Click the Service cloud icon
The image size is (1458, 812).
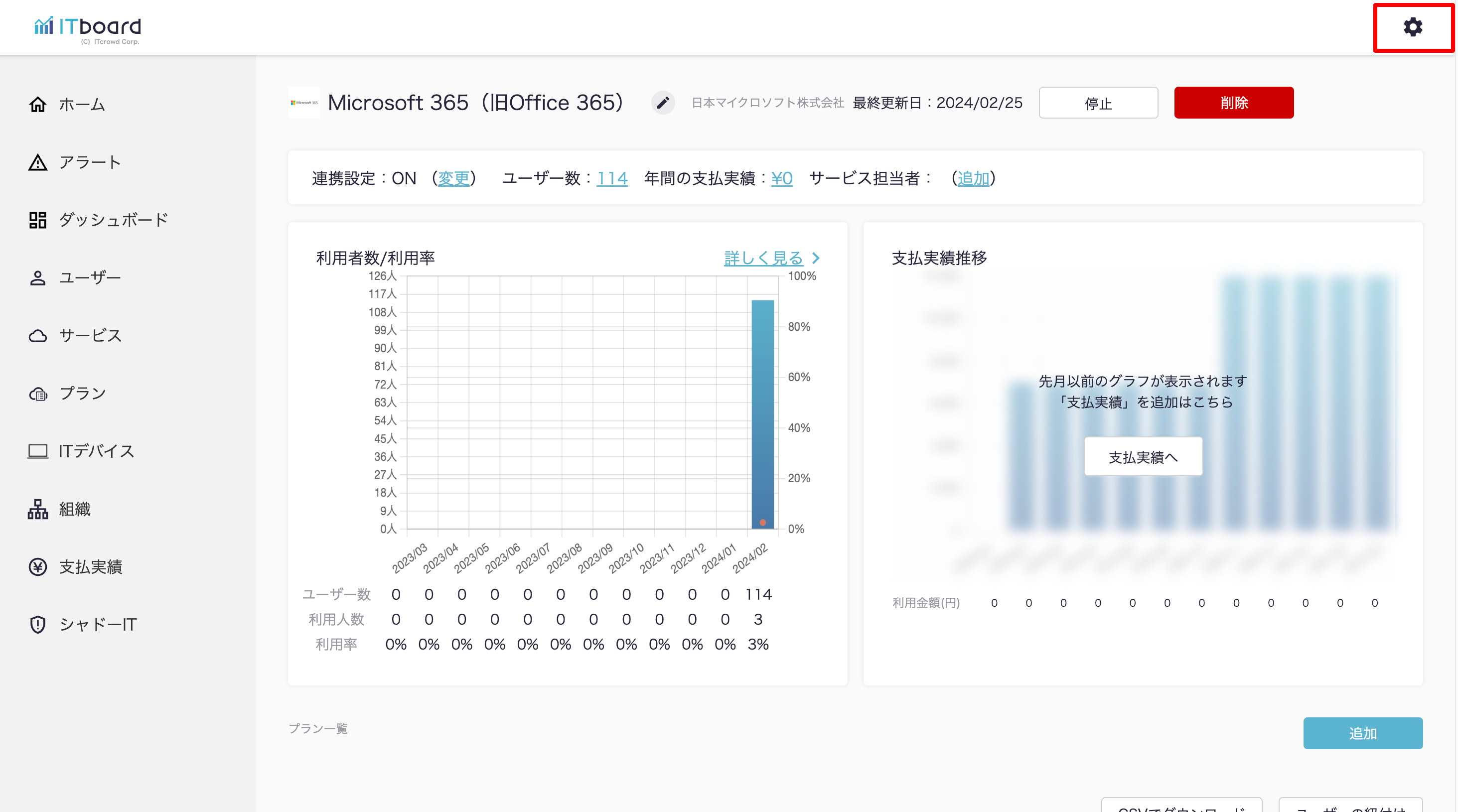(x=37, y=336)
